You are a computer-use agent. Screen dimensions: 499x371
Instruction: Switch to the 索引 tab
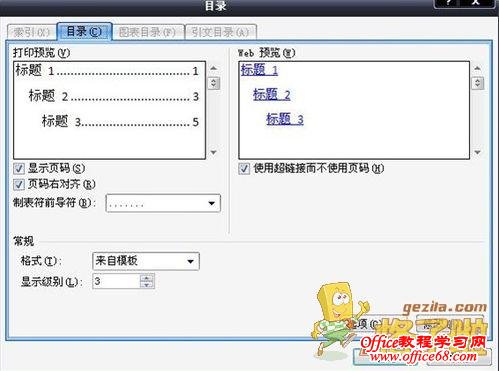[32, 32]
